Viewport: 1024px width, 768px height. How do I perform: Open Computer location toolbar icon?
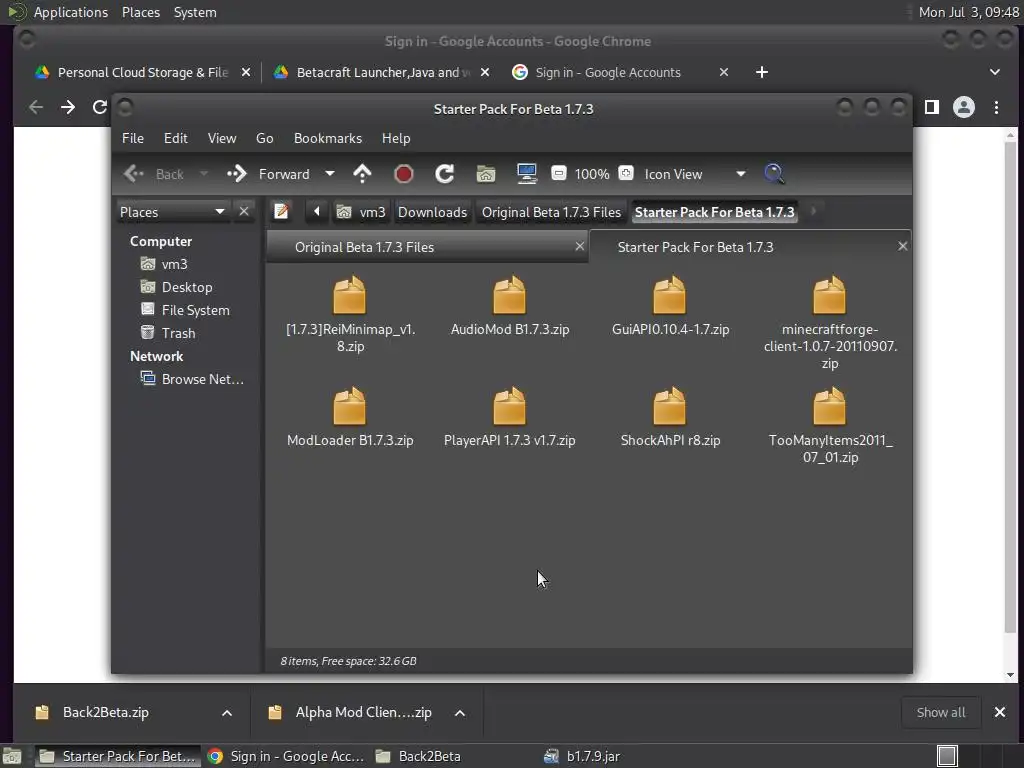pyautogui.click(x=526, y=174)
